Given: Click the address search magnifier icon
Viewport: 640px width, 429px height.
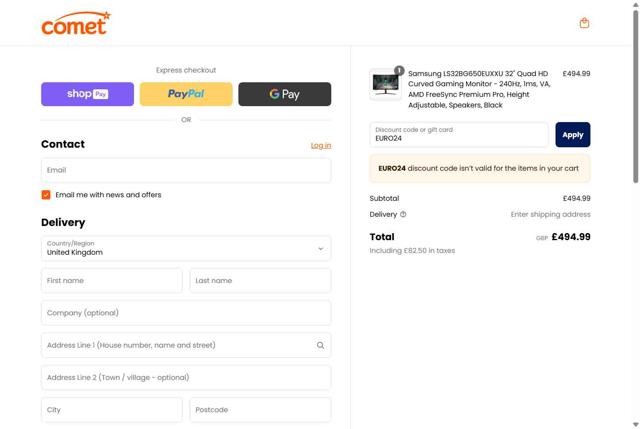Looking at the screenshot, I should [x=320, y=345].
